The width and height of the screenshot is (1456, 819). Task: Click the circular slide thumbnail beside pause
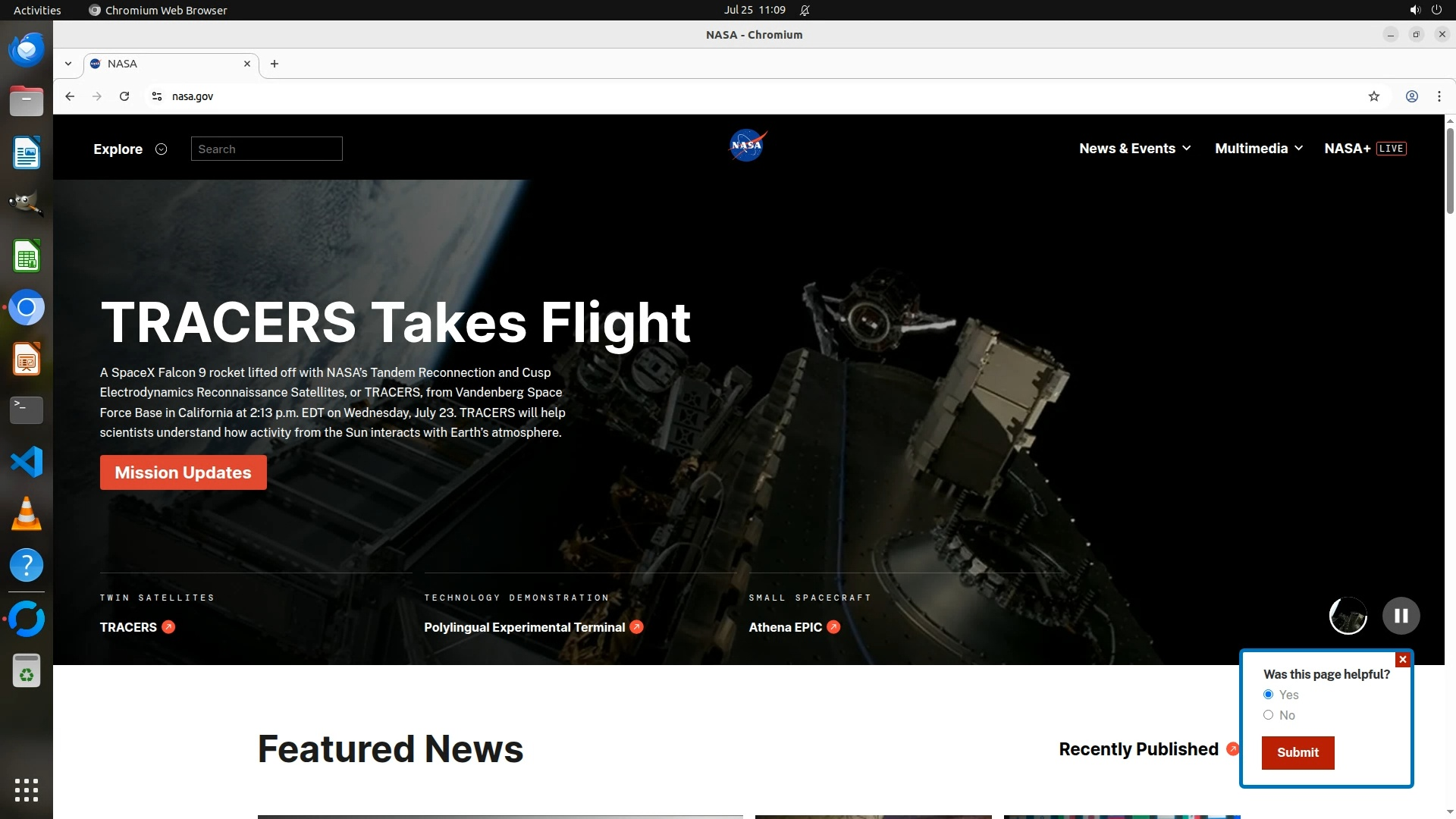pos(1348,616)
